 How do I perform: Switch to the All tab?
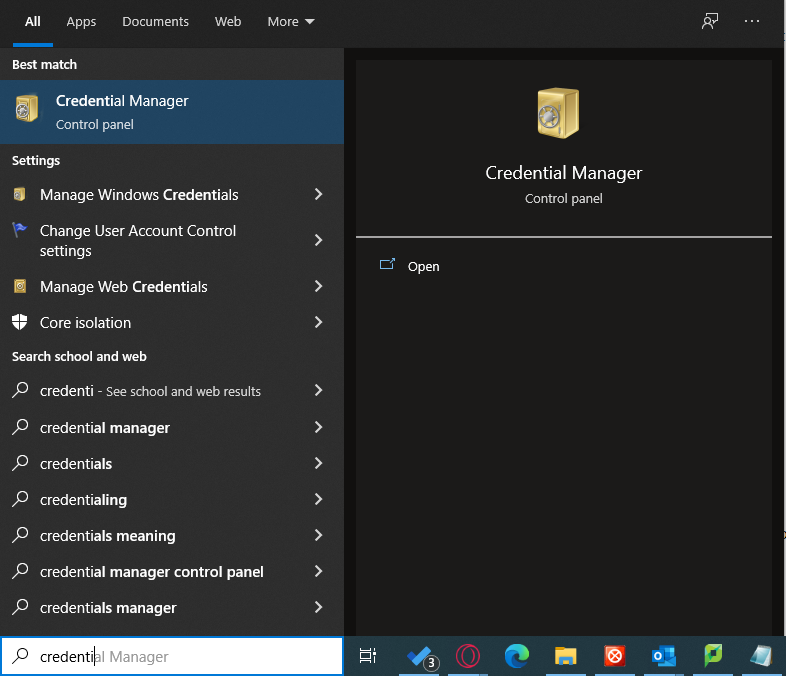tap(33, 22)
